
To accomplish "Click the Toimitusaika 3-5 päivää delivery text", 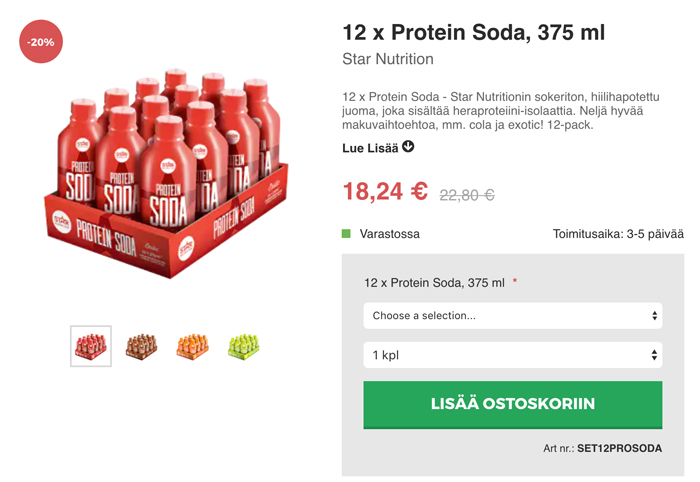I will [x=618, y=234].
